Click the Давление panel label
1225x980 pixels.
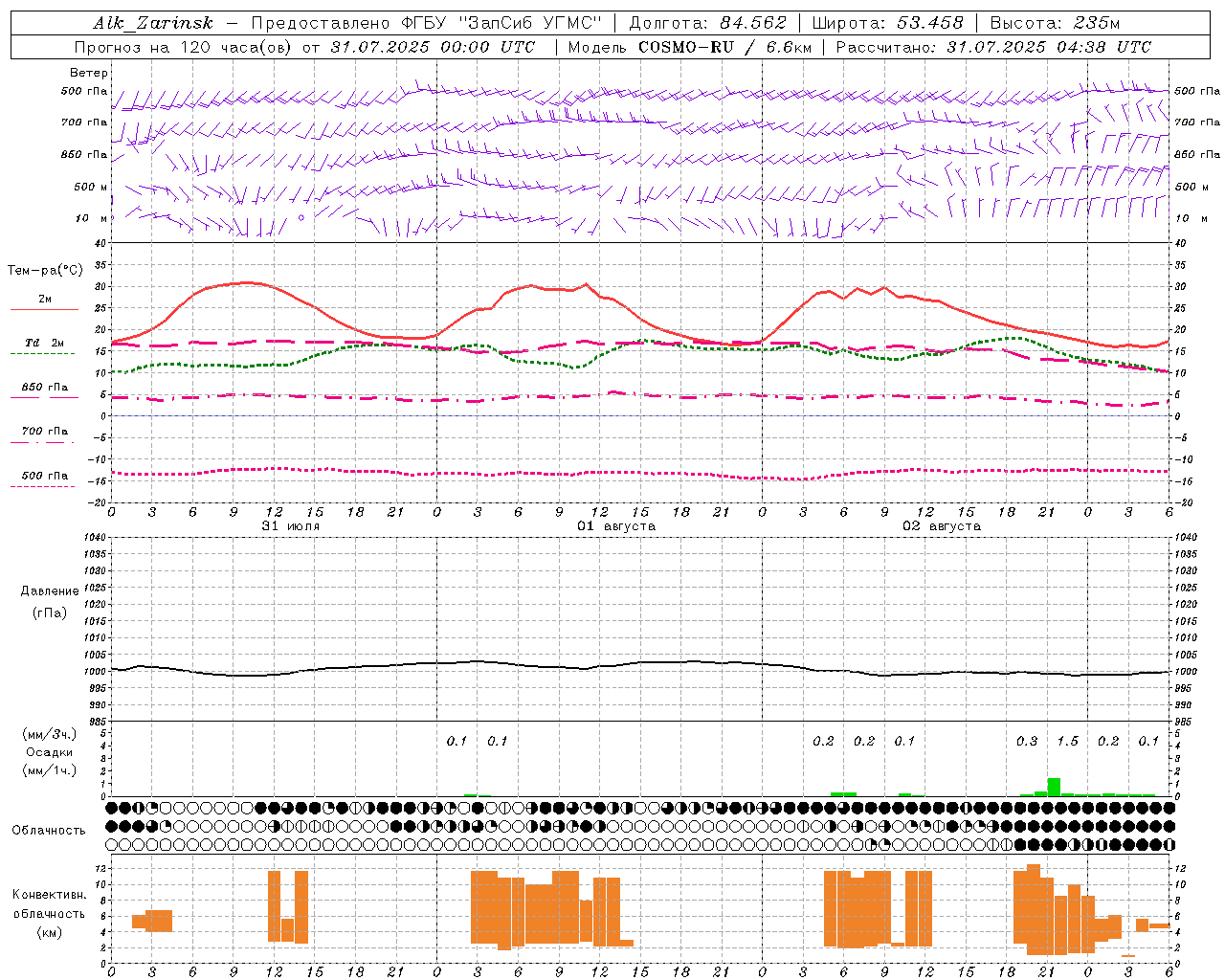pyautogui.click(x=50, y=591)
